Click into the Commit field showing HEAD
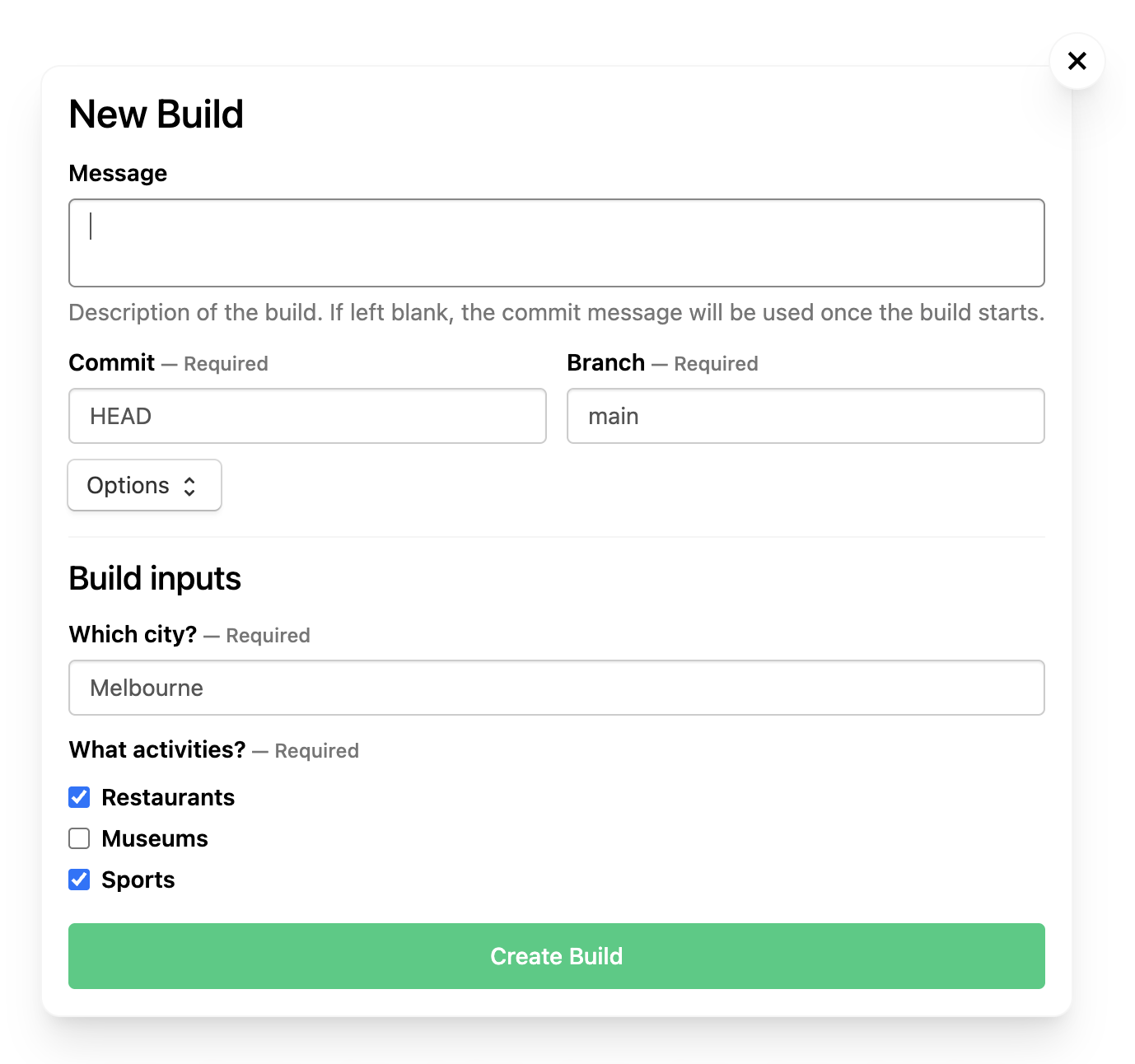This screenshot has width=1135, height=1064. tap(307, 416)
